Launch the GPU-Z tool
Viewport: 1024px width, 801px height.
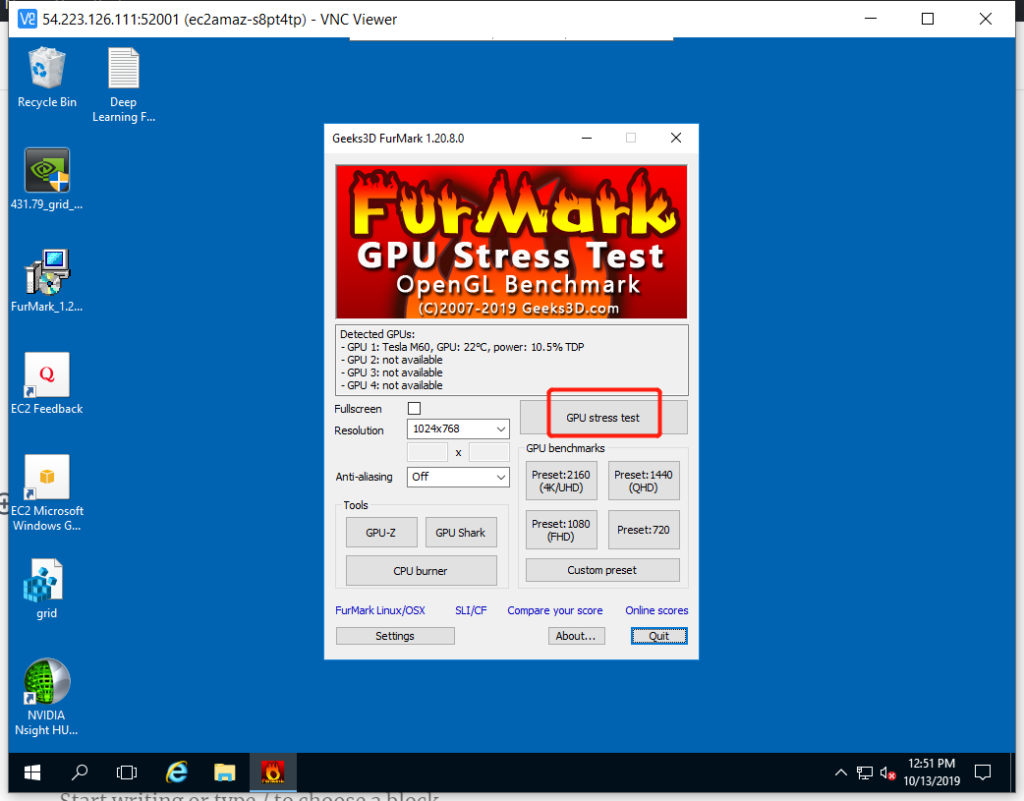pyautogui.click(x=381, y=533)
